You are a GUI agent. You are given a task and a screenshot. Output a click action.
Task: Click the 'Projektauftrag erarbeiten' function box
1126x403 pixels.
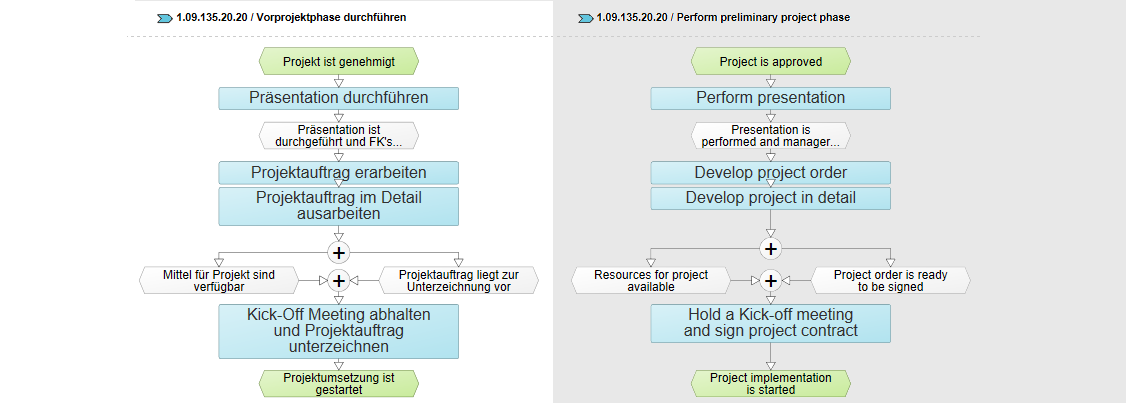tap(339, 173)
